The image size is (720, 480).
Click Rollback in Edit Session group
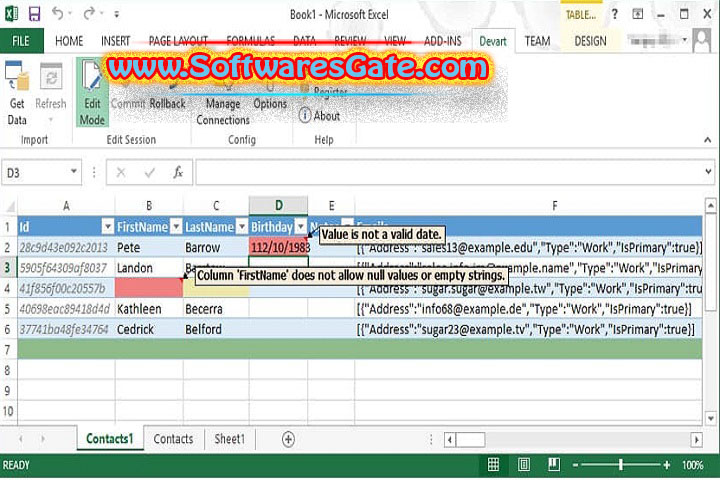point(167,104)
